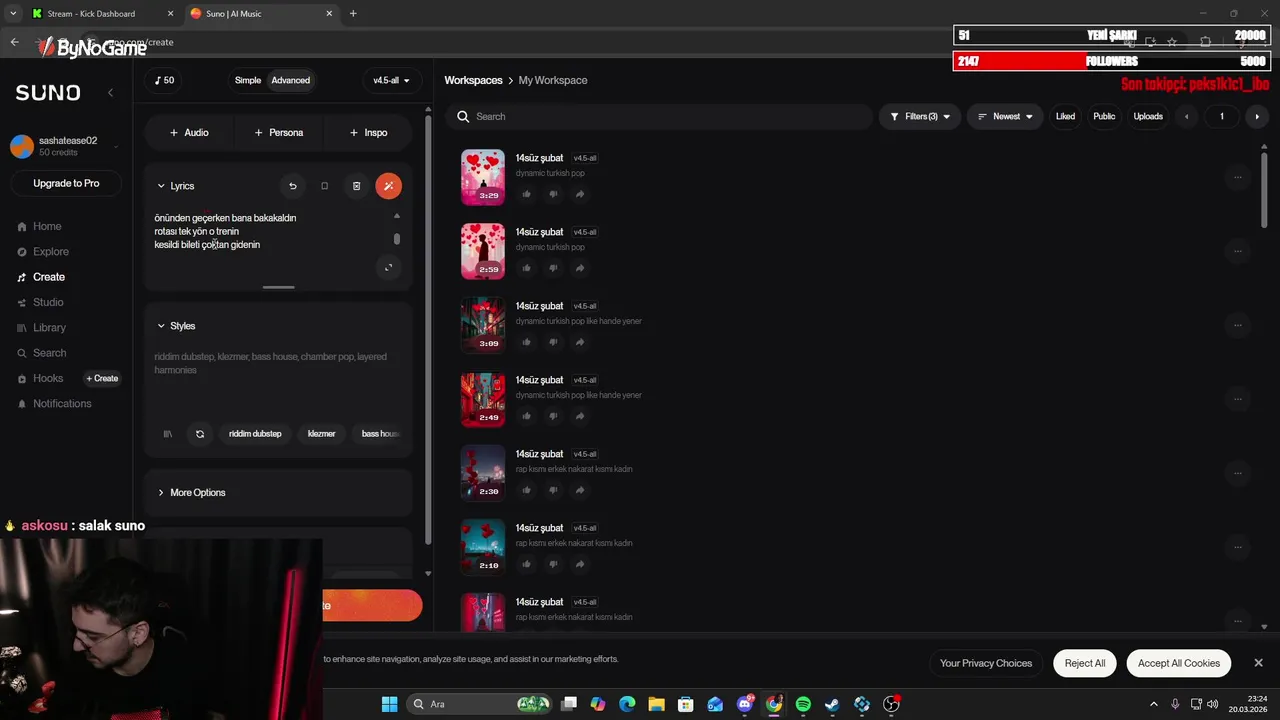Open File Explorer from the taskbar
This screenshot has height=720, width=1280.
[x=656, y=704]
